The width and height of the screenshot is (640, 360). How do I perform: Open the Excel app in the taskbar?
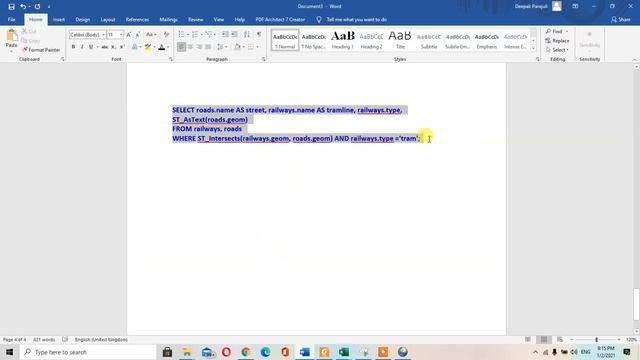tap(344, 352)
